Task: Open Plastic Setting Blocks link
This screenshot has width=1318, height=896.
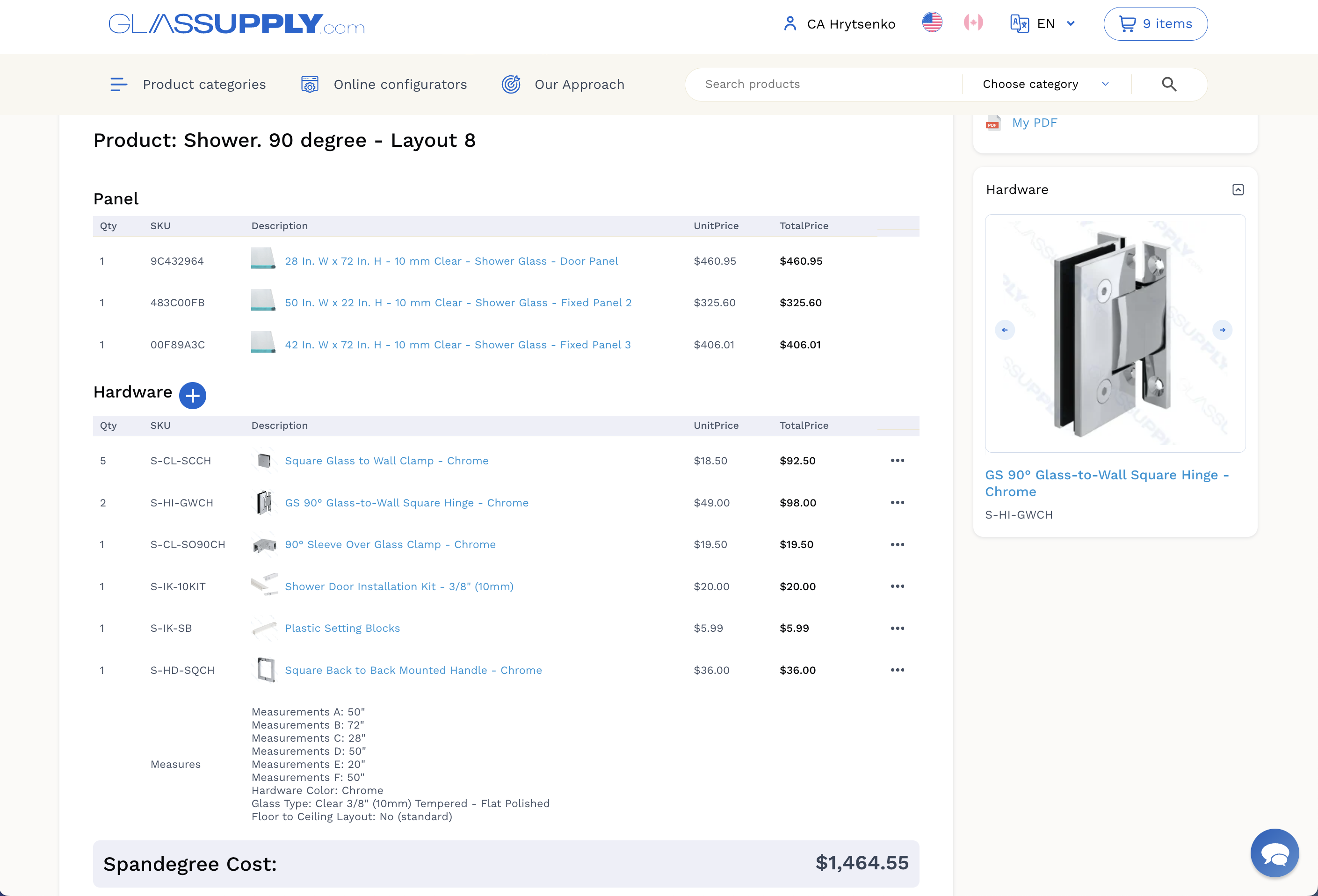Action: point(342,629)
